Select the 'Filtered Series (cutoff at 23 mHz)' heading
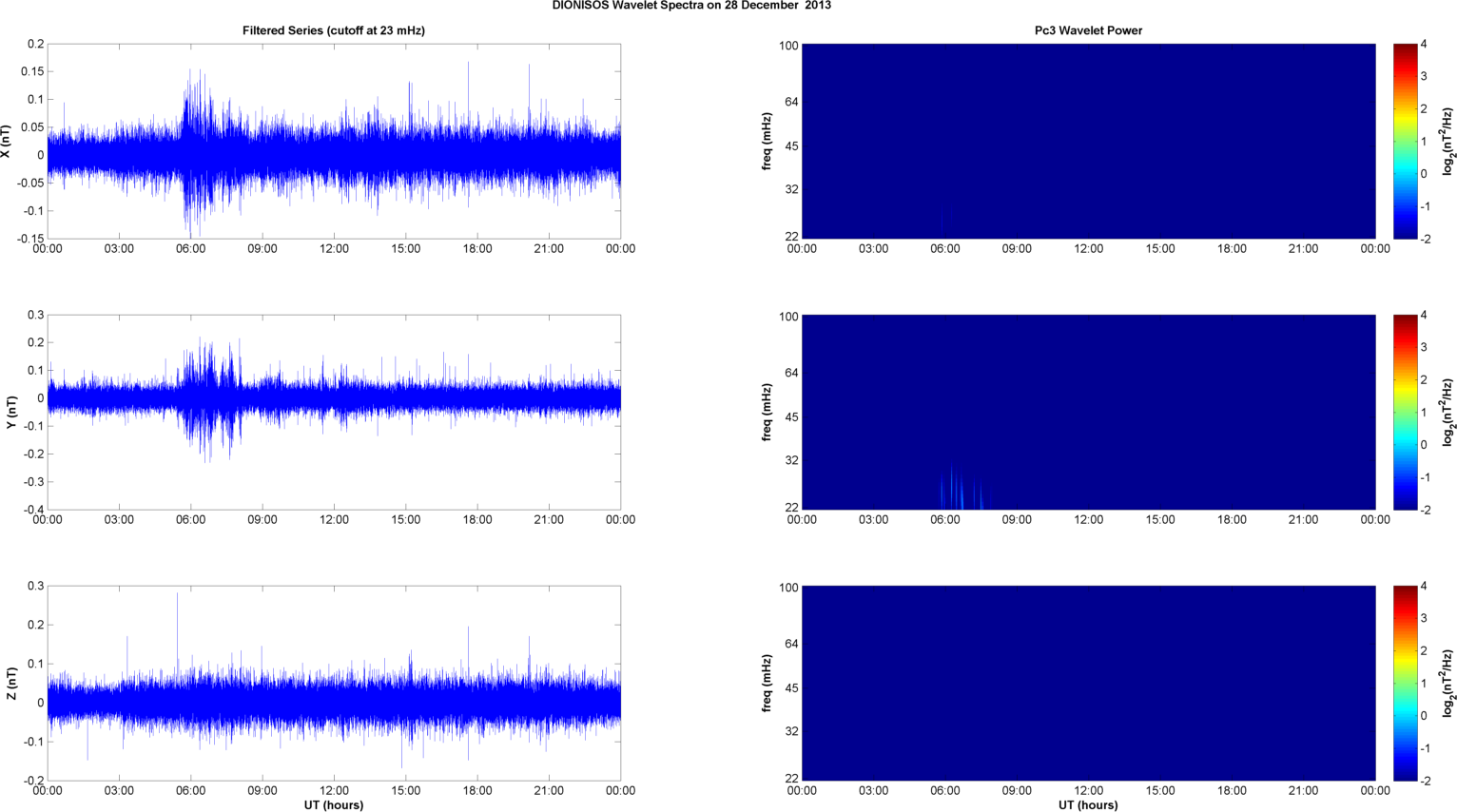Image resolution: width=1457 pixels, height=812 pixels. point(334,30)
